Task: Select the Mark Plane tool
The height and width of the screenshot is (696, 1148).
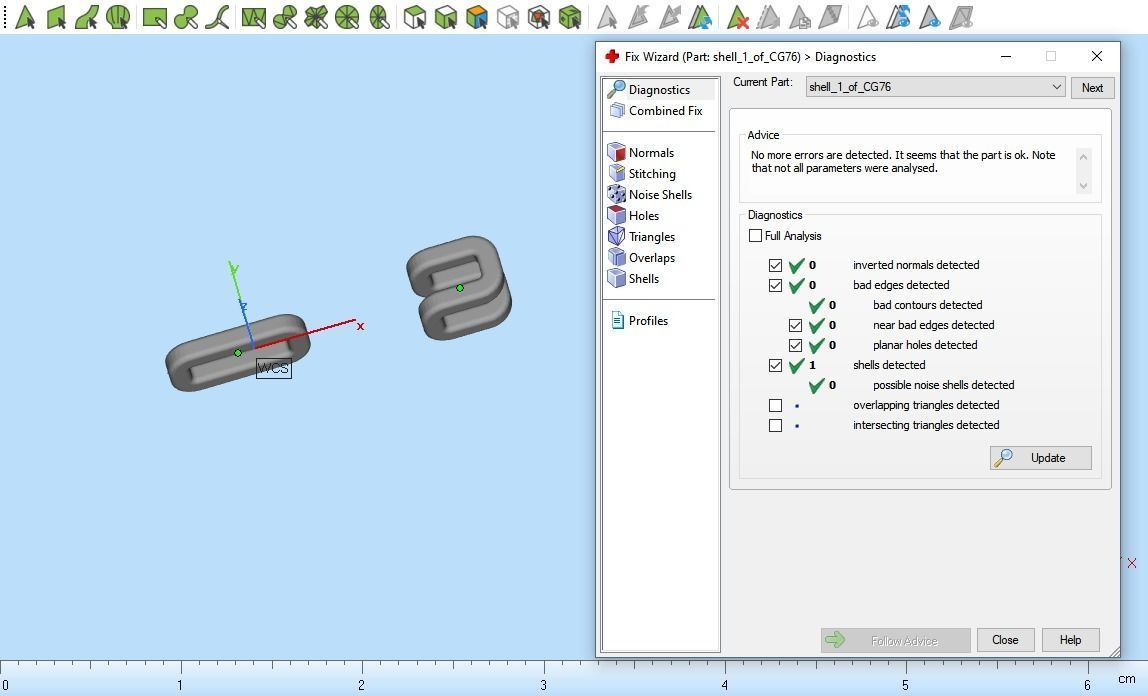Action: pyautogui.click(x=56, y=17)
